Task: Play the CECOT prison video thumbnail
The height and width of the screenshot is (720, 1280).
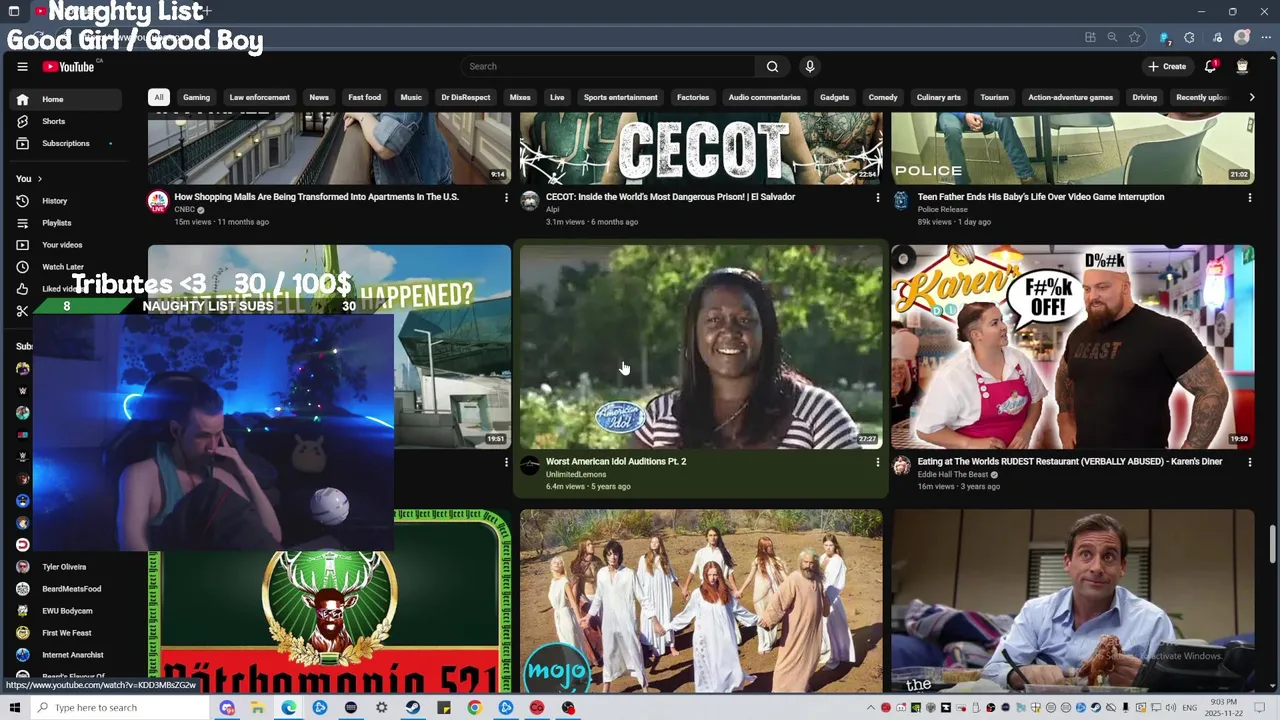Action: 701,148
